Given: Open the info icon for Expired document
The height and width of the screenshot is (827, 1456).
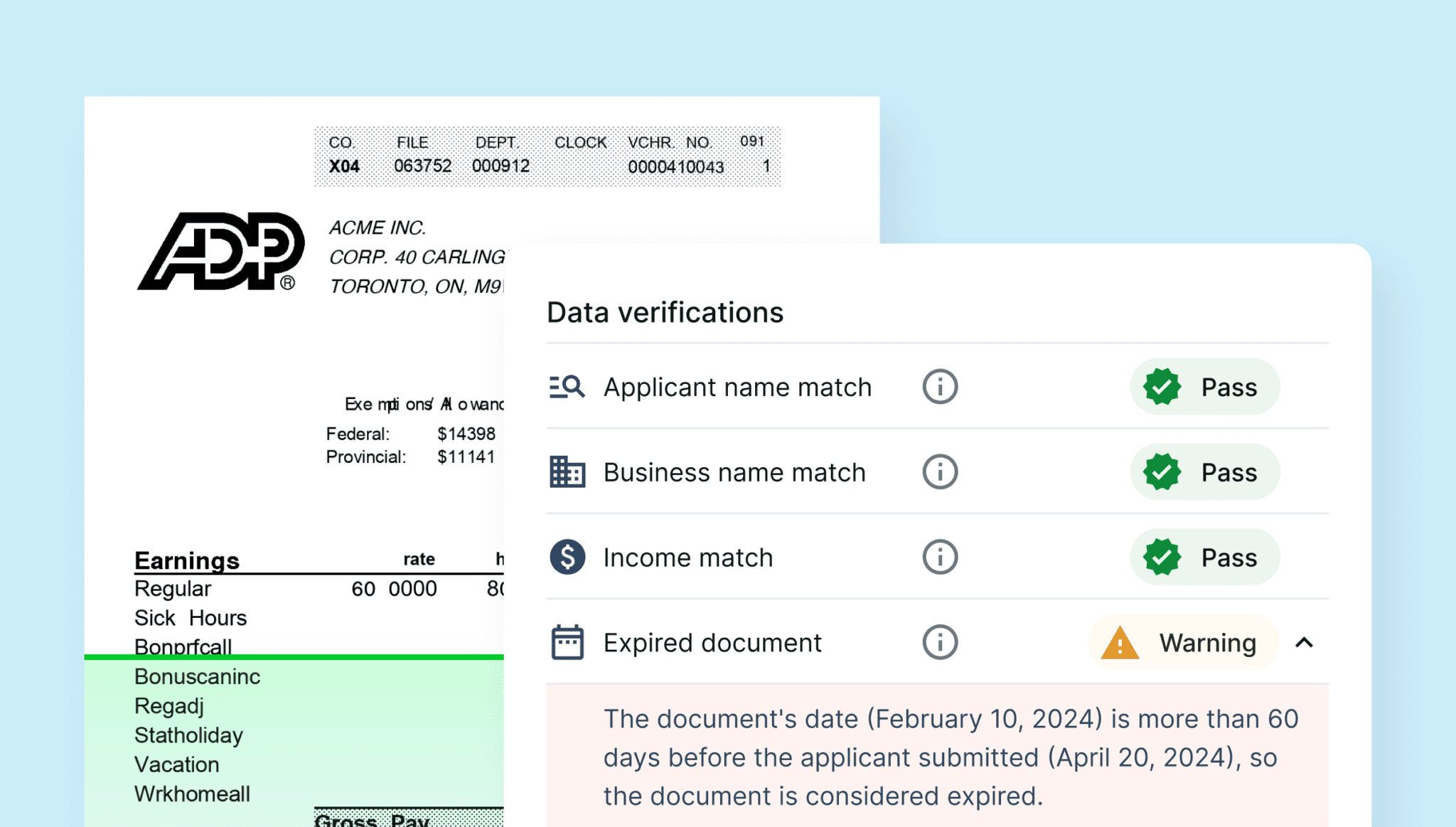Looking at the screenshot, I should [939, 641].
